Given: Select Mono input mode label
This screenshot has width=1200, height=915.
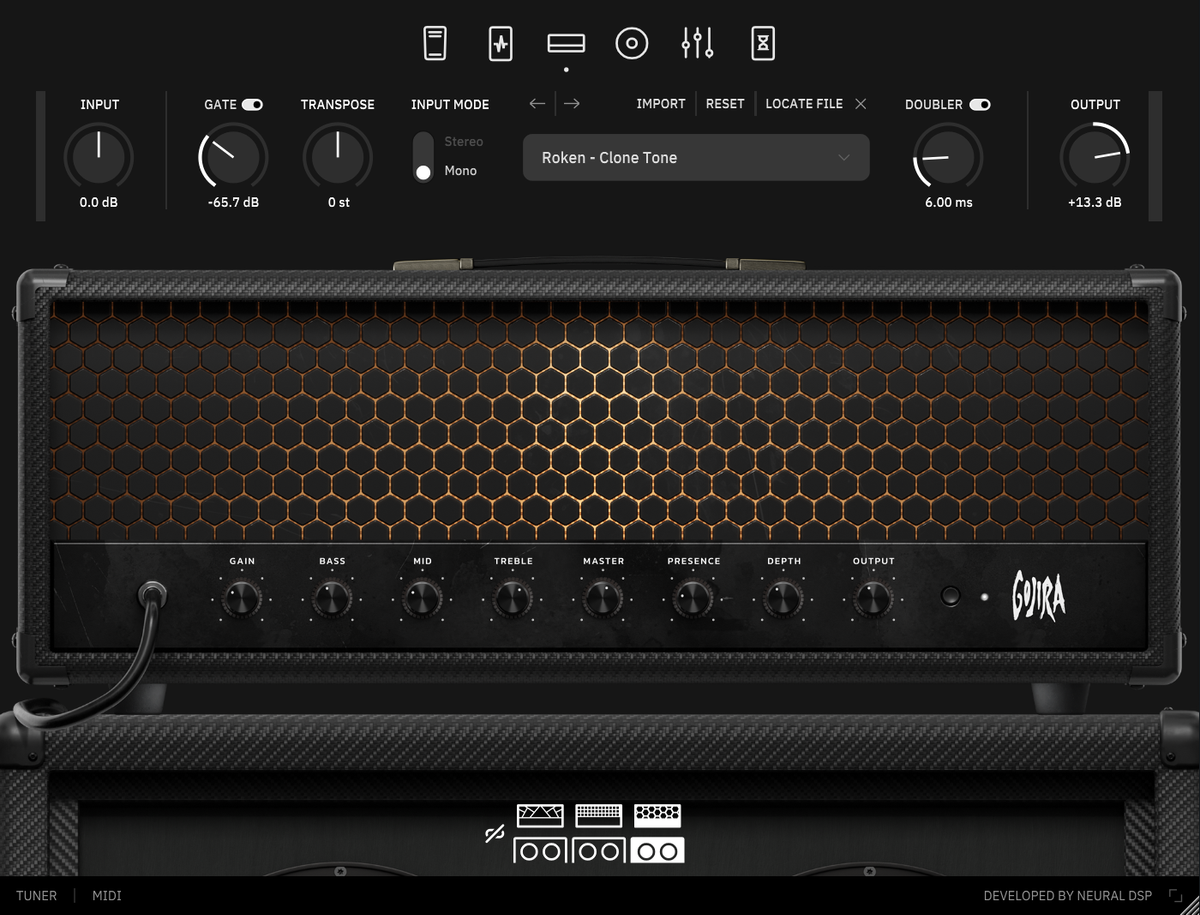Looking at the screenshot, I should click(461, 171).
